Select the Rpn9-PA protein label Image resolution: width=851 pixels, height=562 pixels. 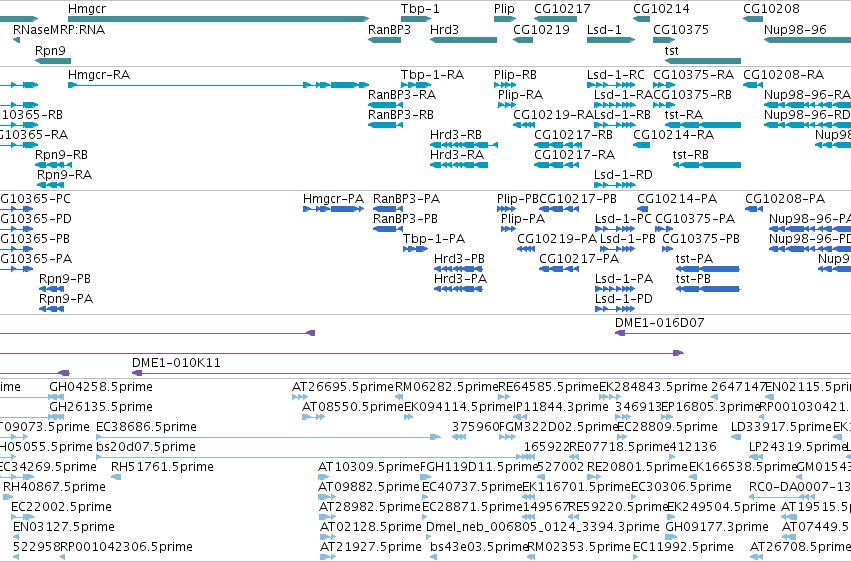point(66,299)
